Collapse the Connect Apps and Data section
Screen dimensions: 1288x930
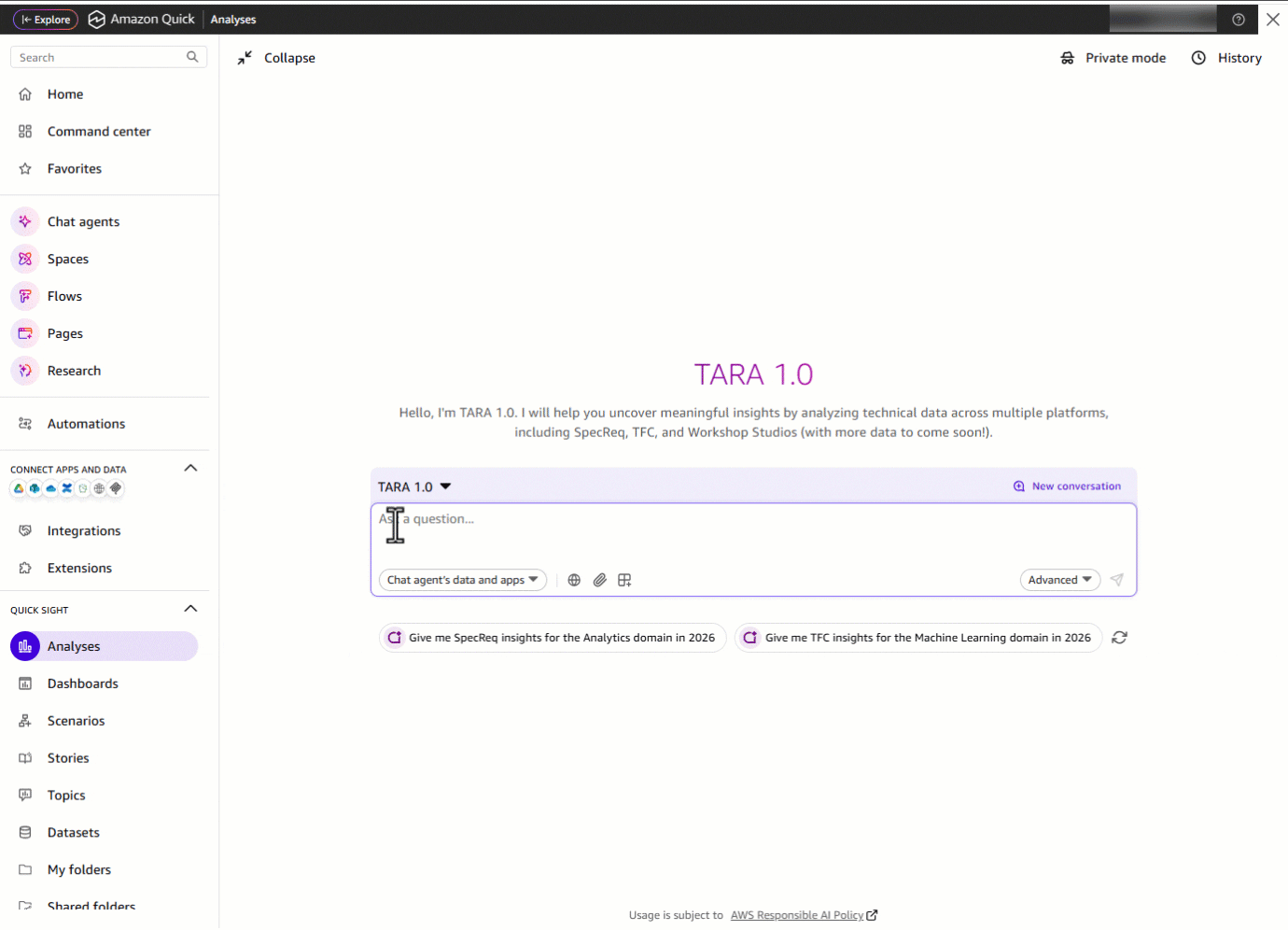pyautogui.click(x=191, y=468)
